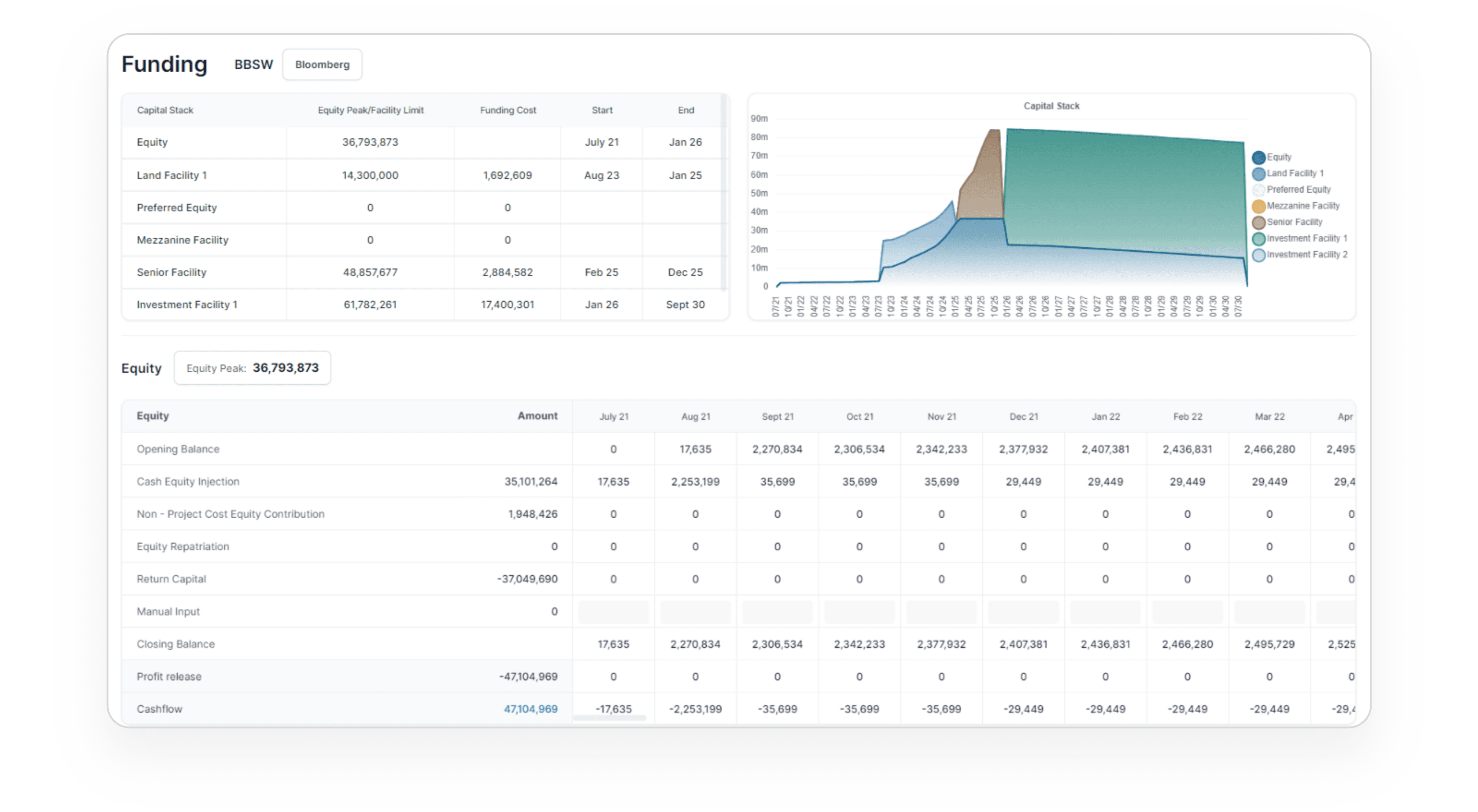Toggle Mezzanine Facility legend marker
Viewport: 1478px width, 812px height.
pos(1259,206)
